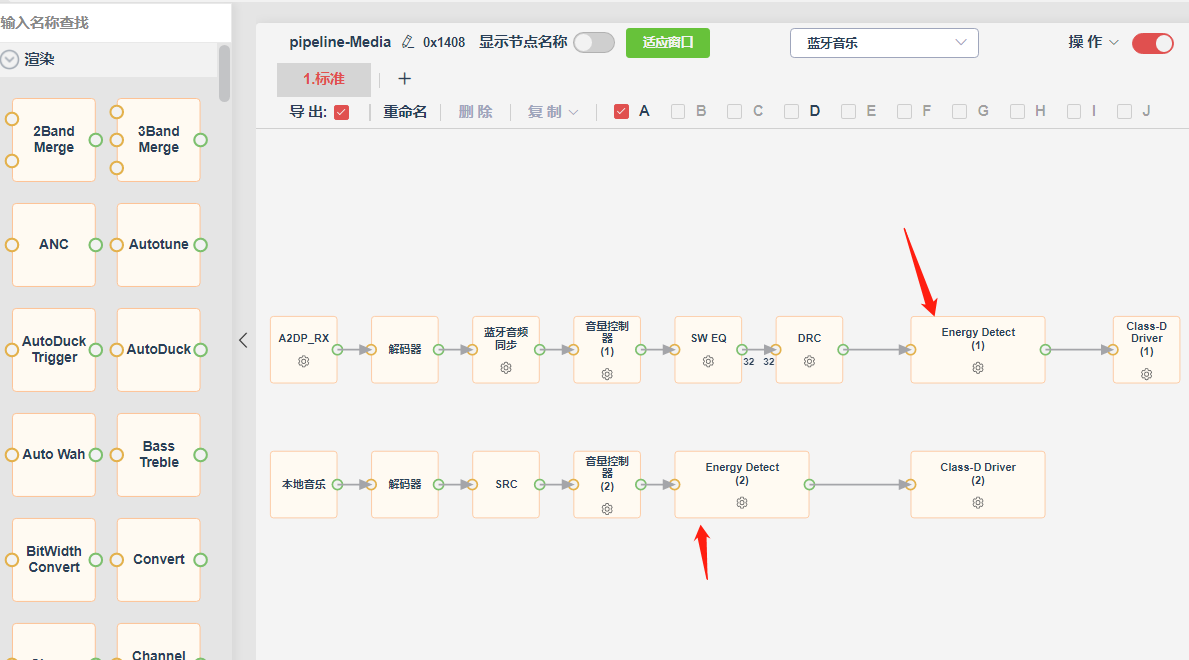
Task: Switch to the 1.标准 tab
Action: 324,79
